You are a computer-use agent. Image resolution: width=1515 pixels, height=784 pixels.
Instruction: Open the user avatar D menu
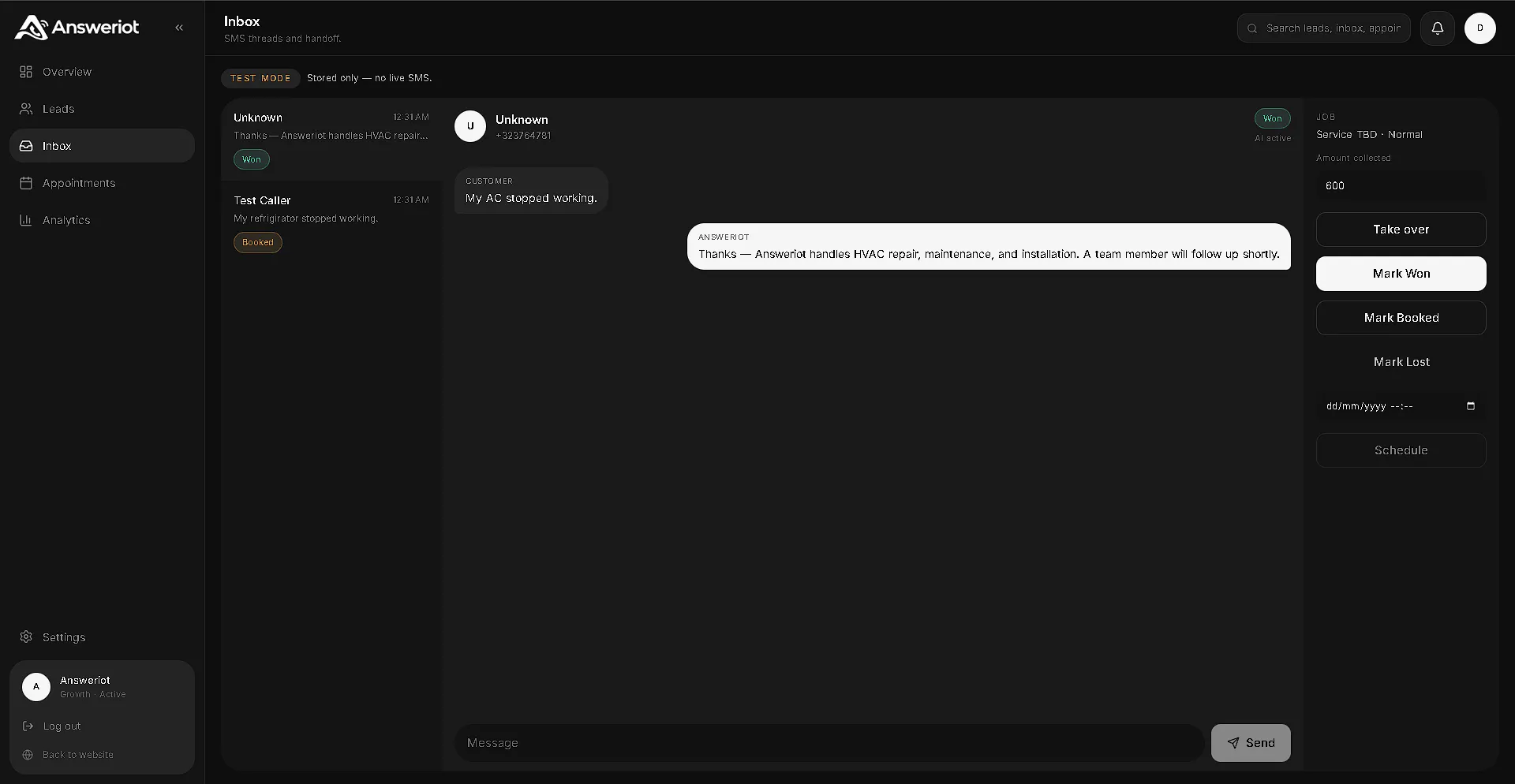(1480, 28)
